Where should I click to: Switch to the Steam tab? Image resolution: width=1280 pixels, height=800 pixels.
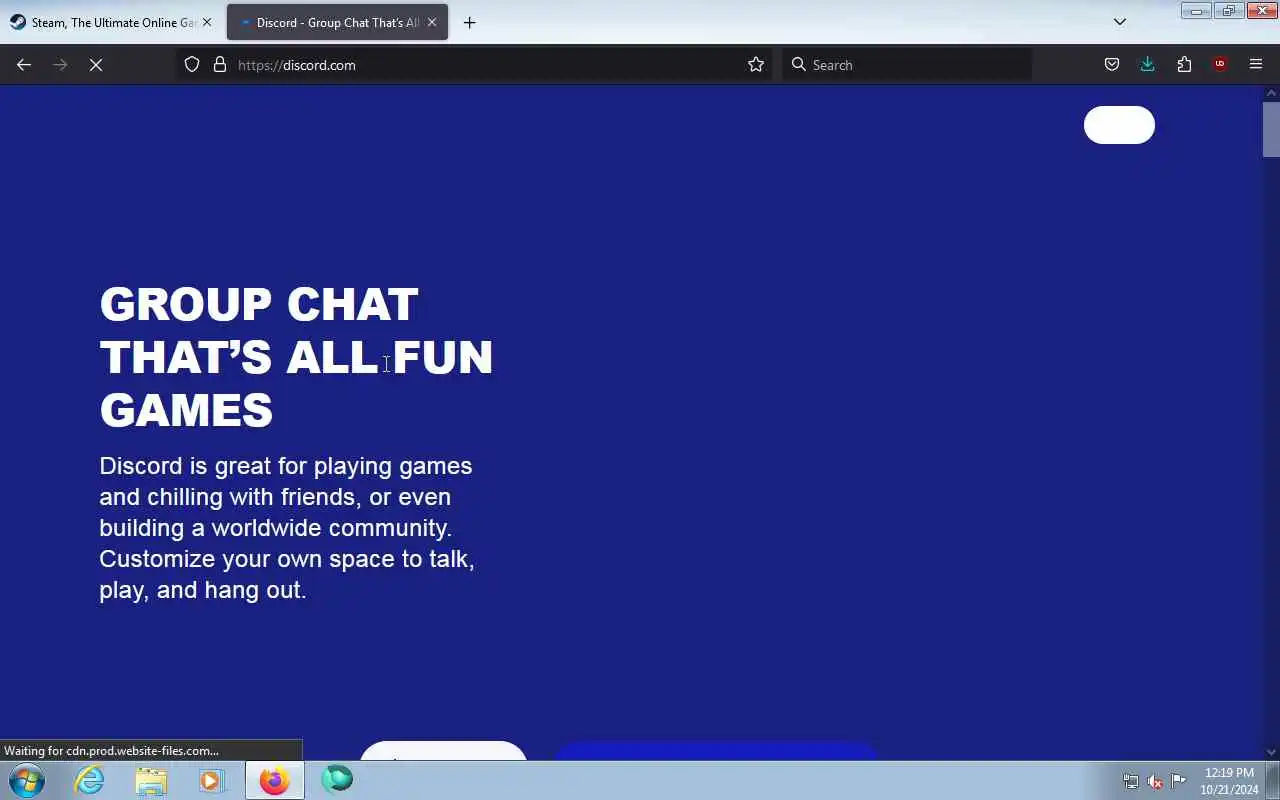[111, 22]
